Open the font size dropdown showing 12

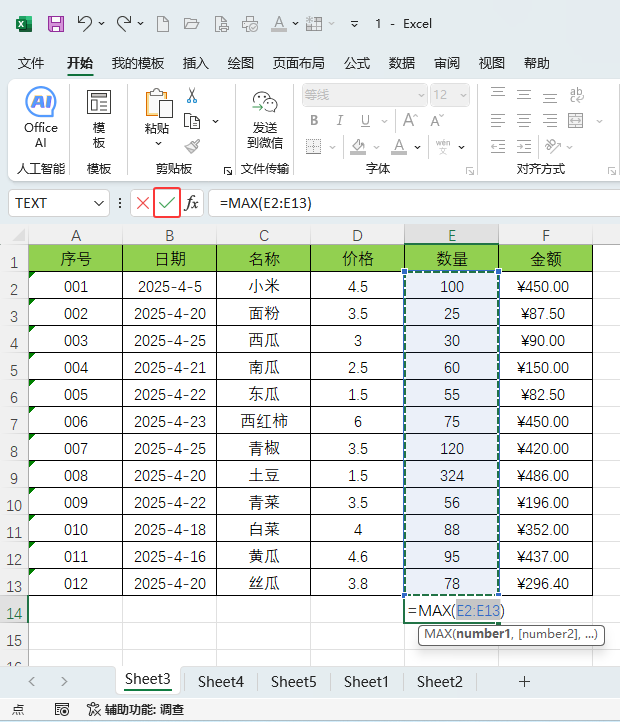(x=463, y=95)
